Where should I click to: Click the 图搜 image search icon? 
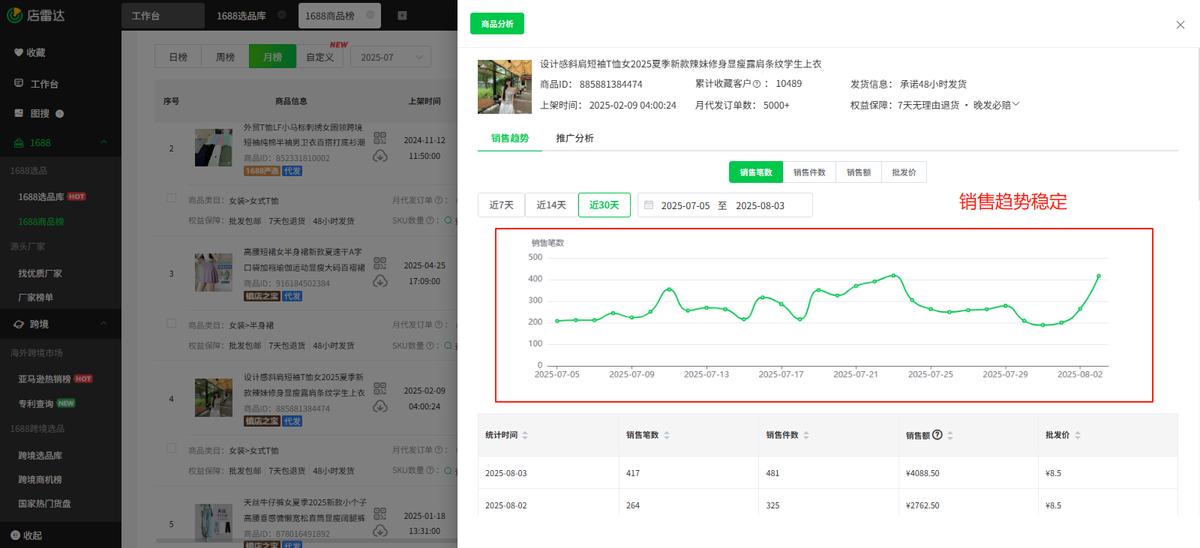18,114
